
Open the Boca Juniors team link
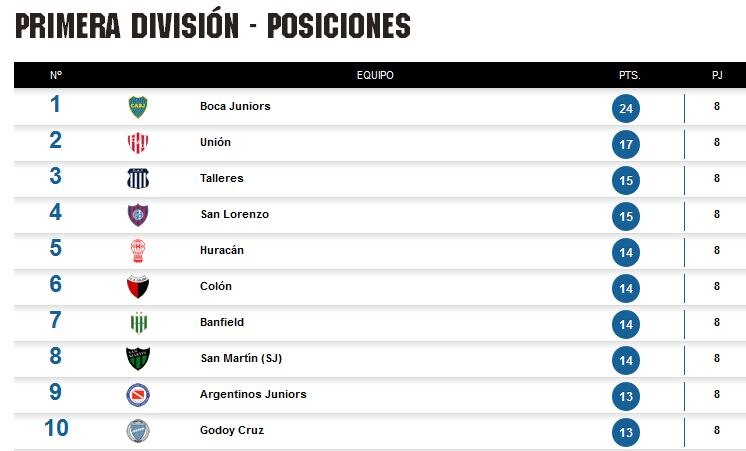coord(235,106)
